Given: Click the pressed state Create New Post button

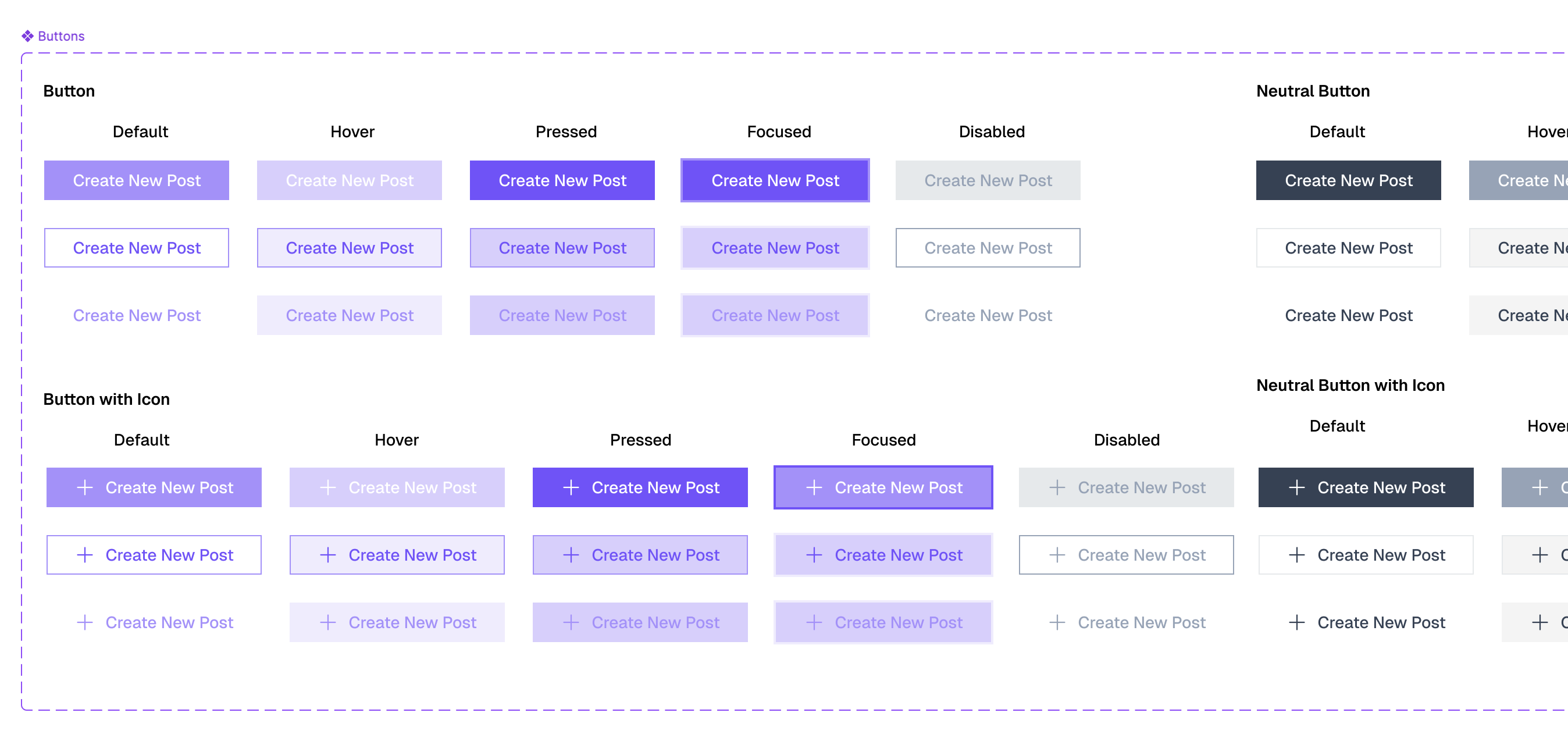Looking at the screenshot, I should click(x=562, y=180).
